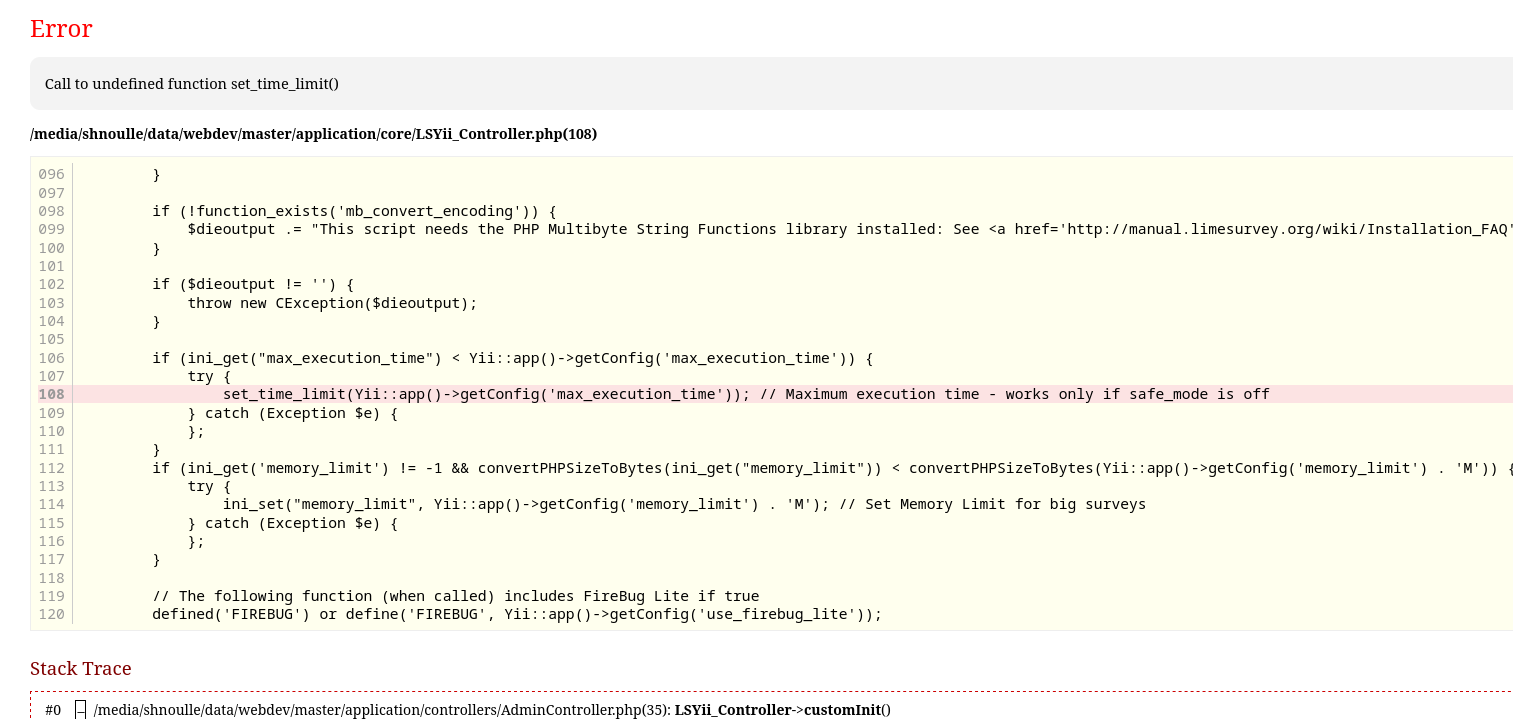1513x719 pixels.
Task: Click the Stack Trace heading
Action: (81, 668)
